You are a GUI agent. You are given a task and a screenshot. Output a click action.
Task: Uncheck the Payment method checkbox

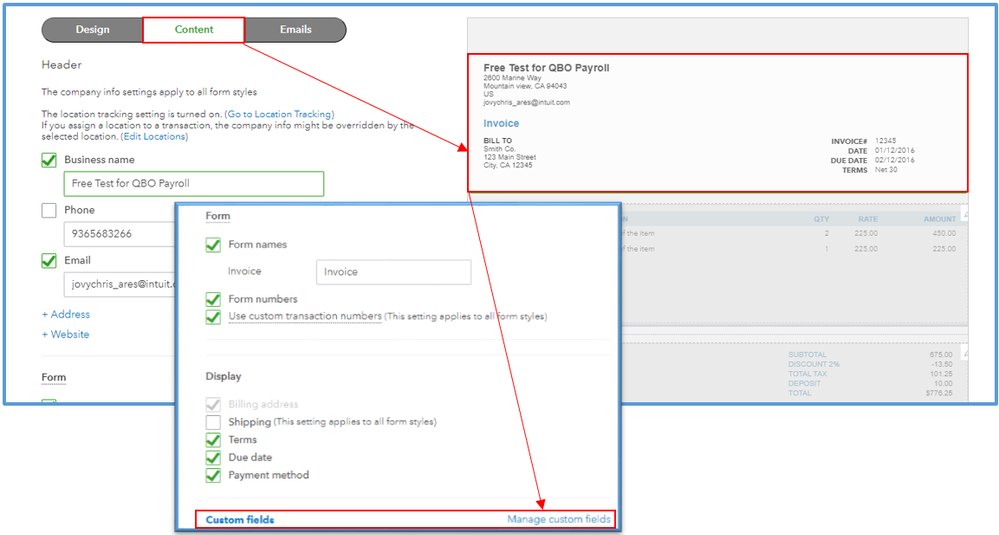[x=213, y=476]
